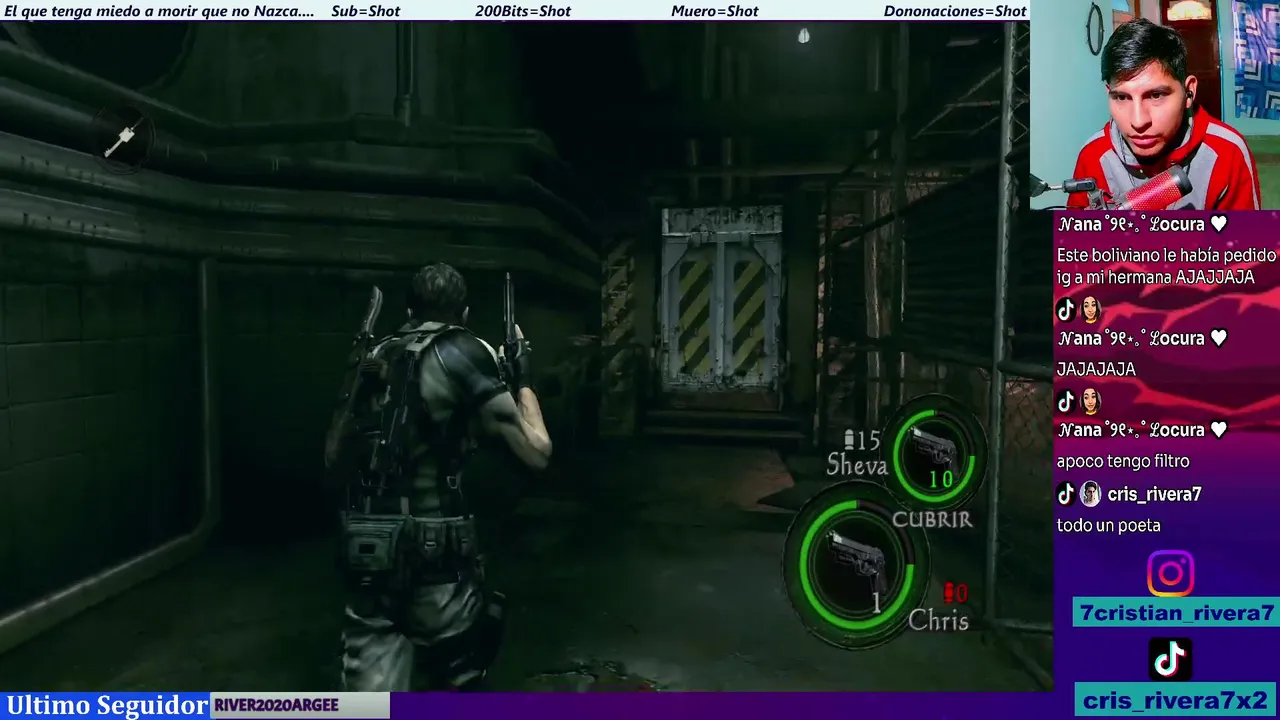Open the Instagram logo icon
Image resolution: width=1280 pixels, height=720 pixels.
point(1170,574)
